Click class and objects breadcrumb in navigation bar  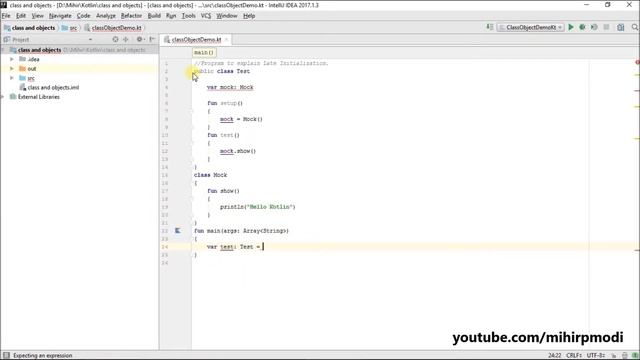tap(29, 28)
